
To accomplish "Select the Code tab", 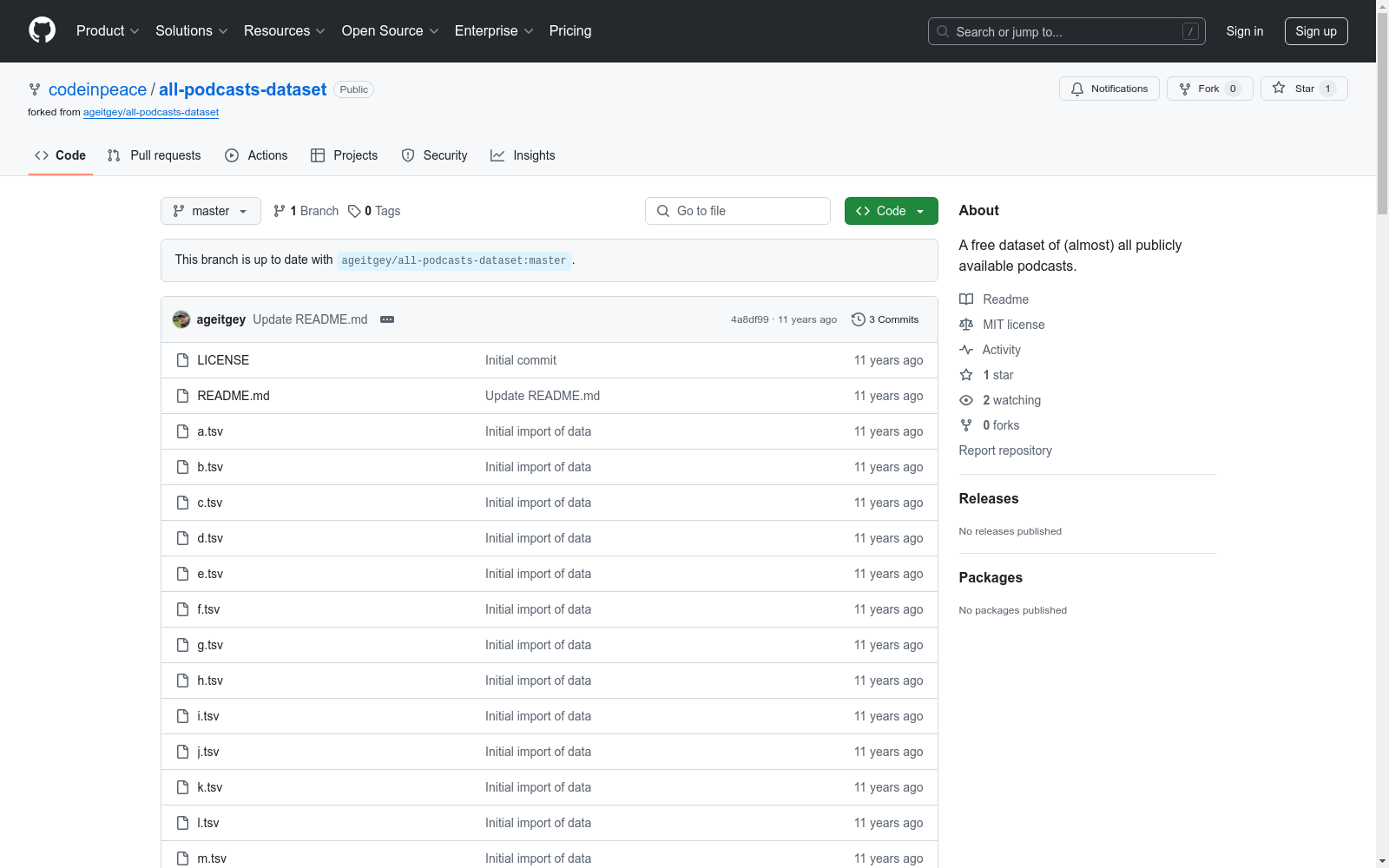I will coord(61,155).
